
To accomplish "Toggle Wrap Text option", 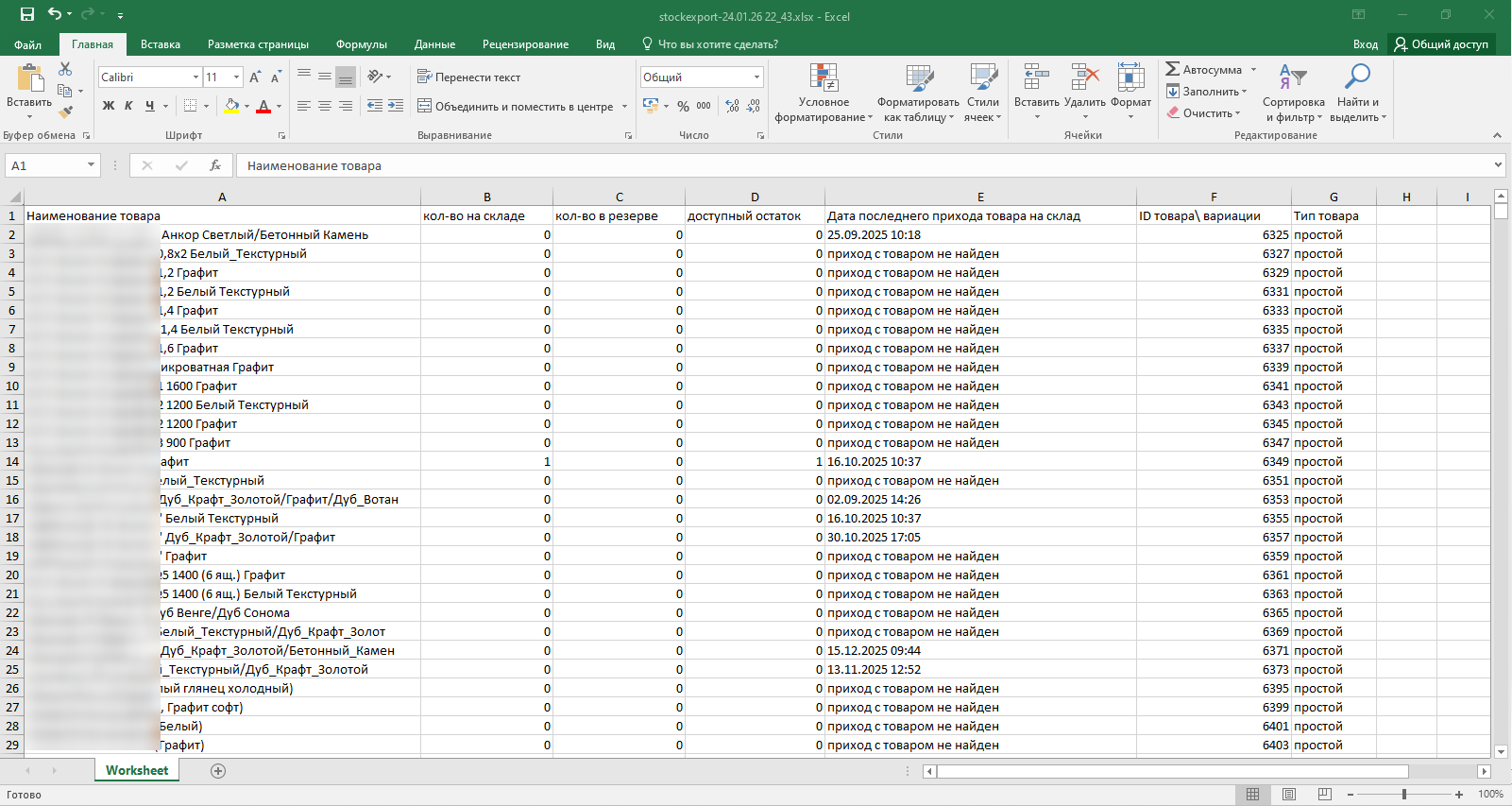I will [x=468, y=77].
